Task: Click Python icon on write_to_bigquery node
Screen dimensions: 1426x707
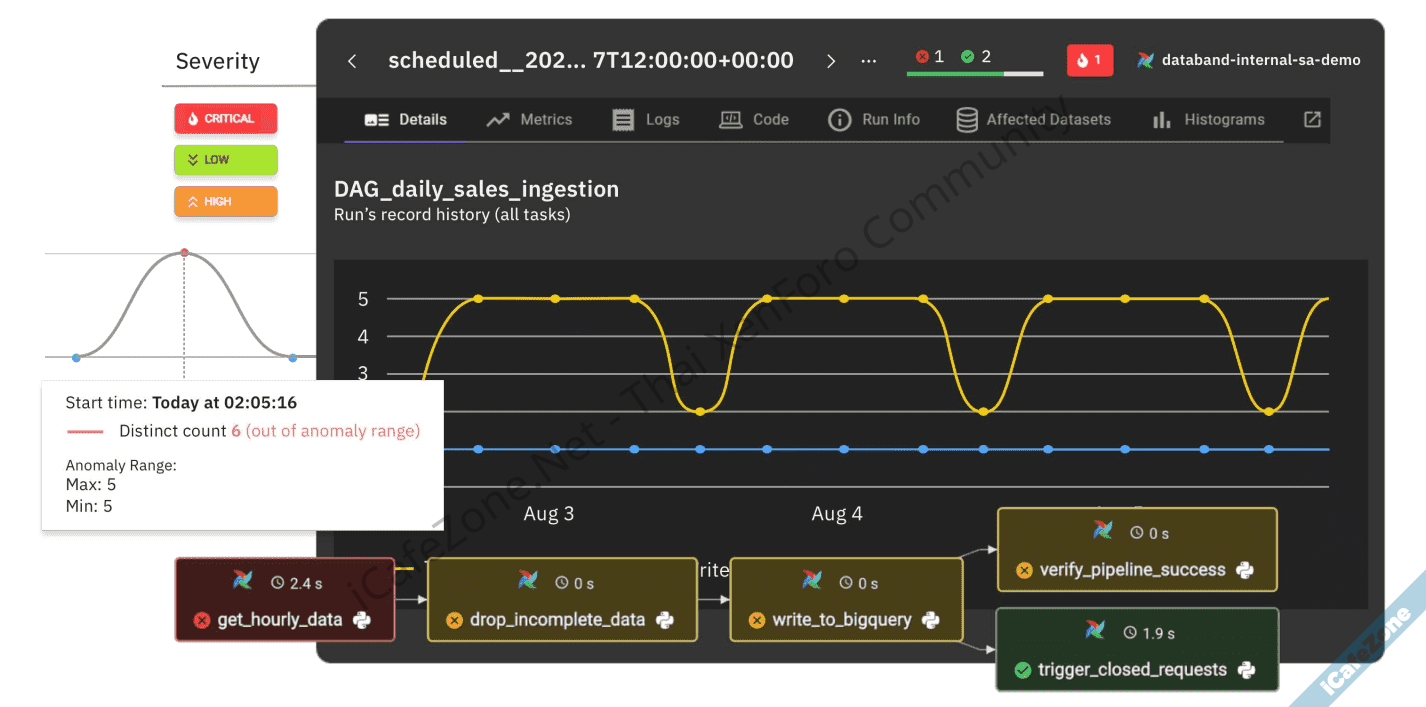Action: click(930, 620)
